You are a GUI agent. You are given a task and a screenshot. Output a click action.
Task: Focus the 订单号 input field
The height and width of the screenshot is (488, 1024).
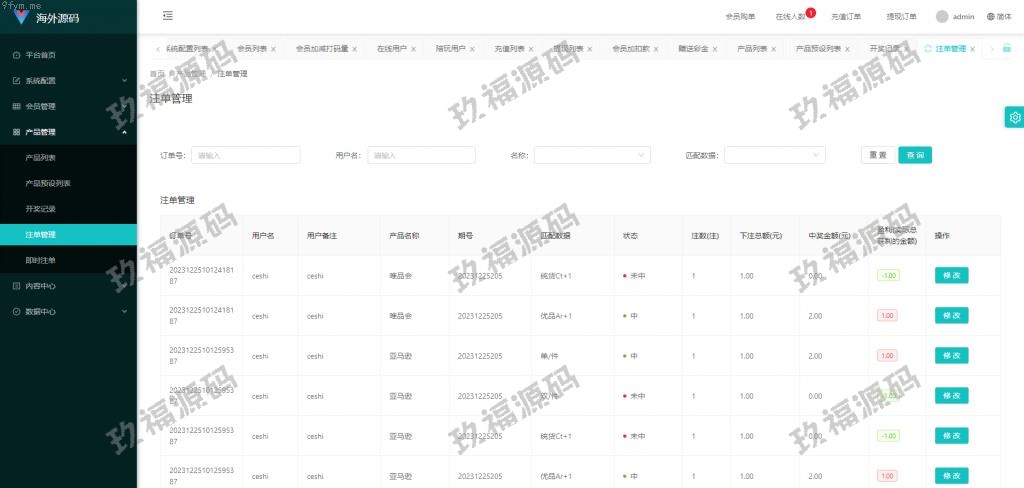246,155
